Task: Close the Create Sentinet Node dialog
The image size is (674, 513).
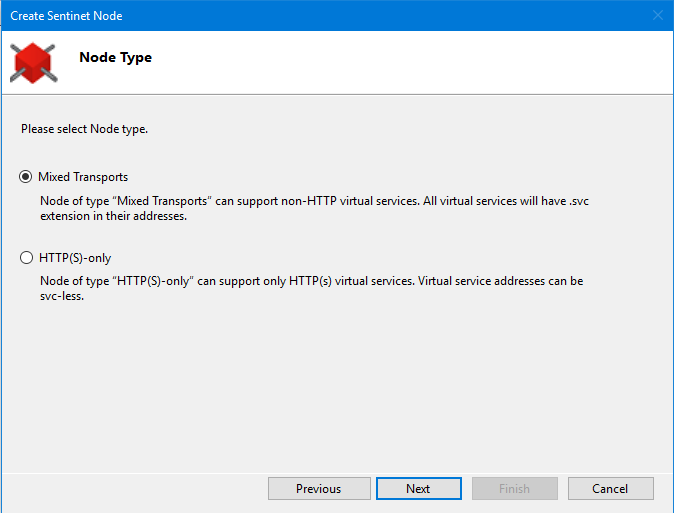Action: point(658,15)
